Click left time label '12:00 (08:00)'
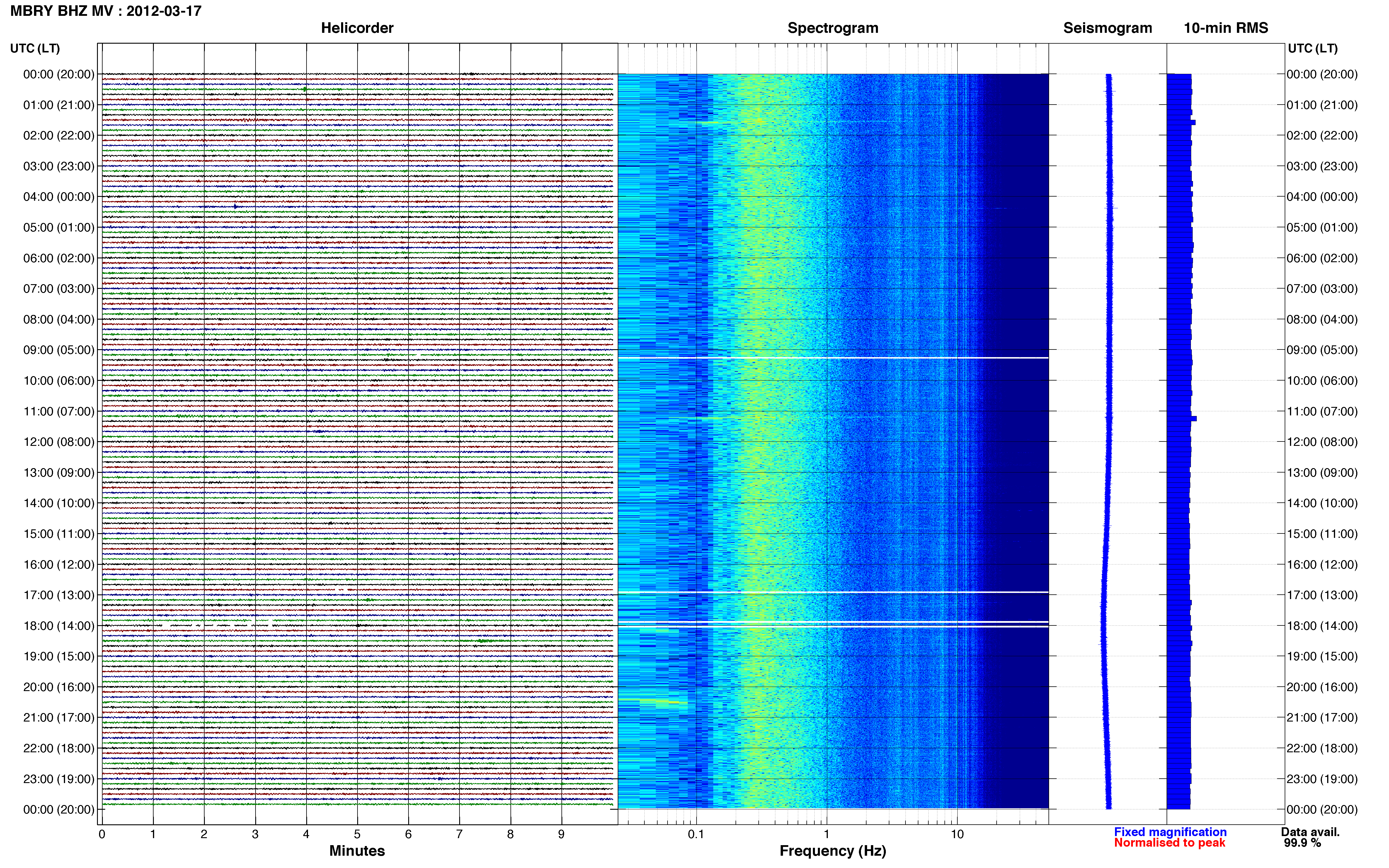This screenshot has width=1389, height=868. point(59,442)
